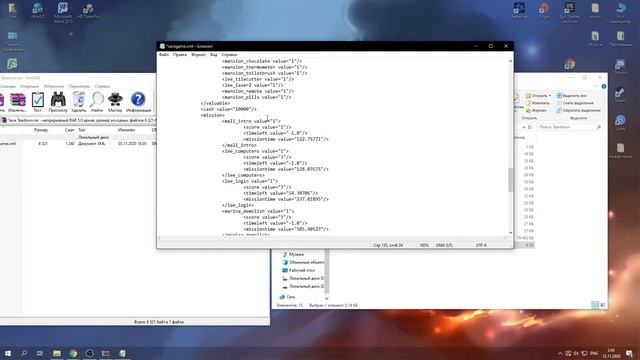Click the <lee_login value="1"> line in Notepad
This screenshot has width=640, height=360.
249,181
